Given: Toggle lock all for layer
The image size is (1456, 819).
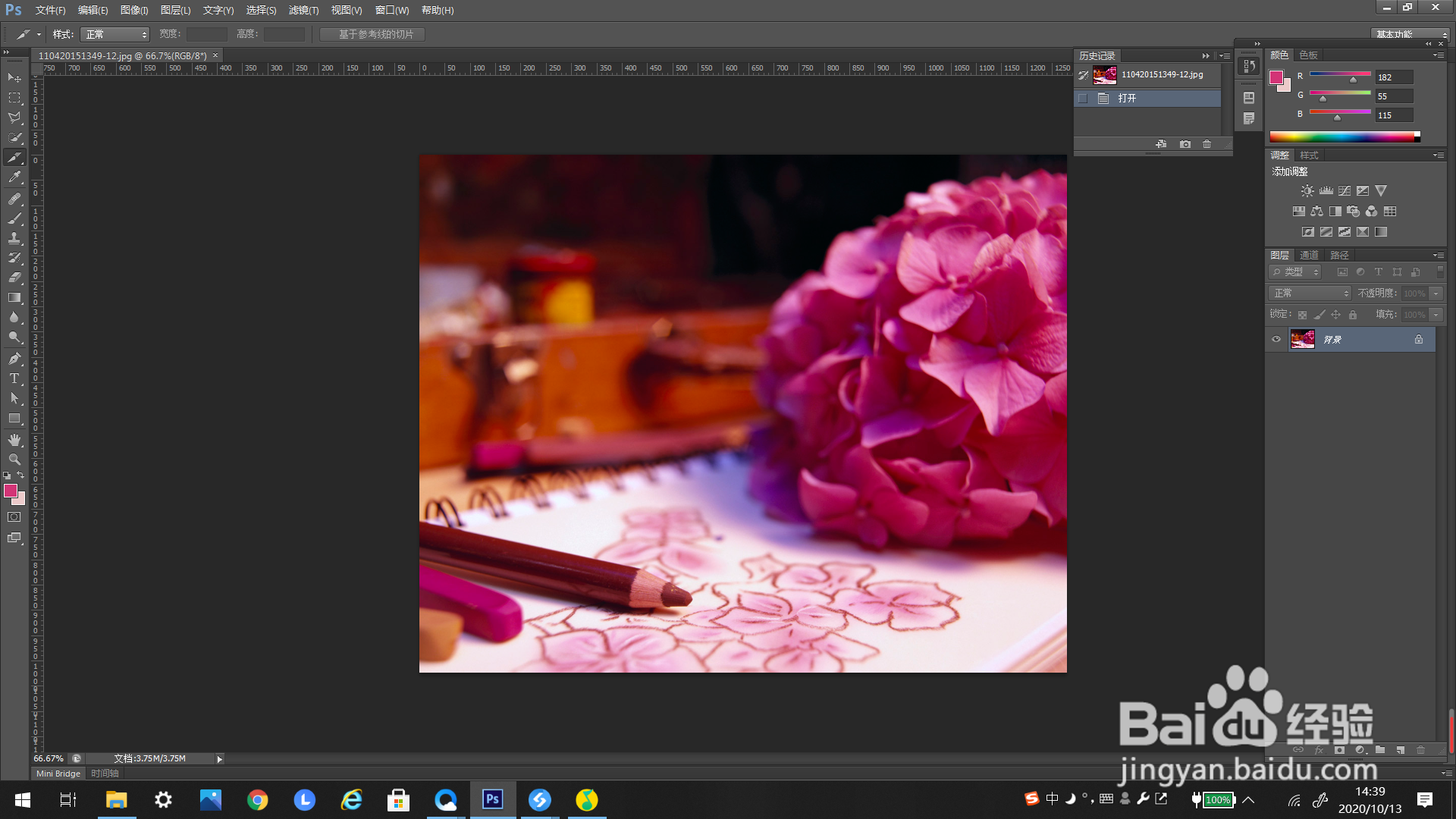Looking at the screenshot, I should tap(1353, 315).
